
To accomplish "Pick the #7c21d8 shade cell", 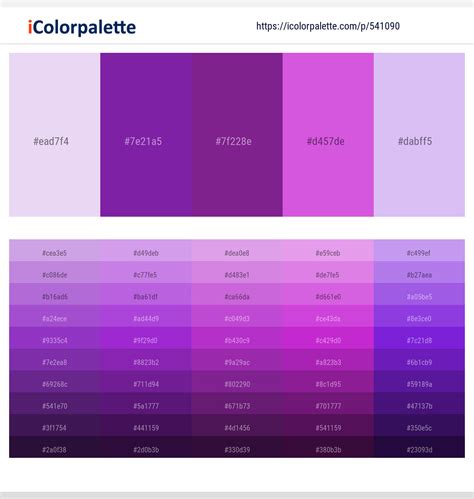I will (x=419, y=338).
